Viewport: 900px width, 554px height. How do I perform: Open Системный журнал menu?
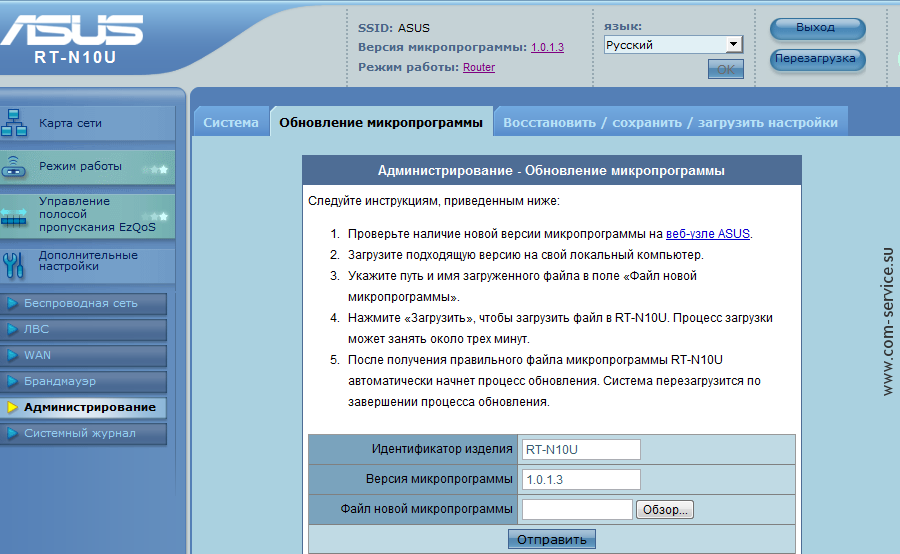tap(84, 433)
